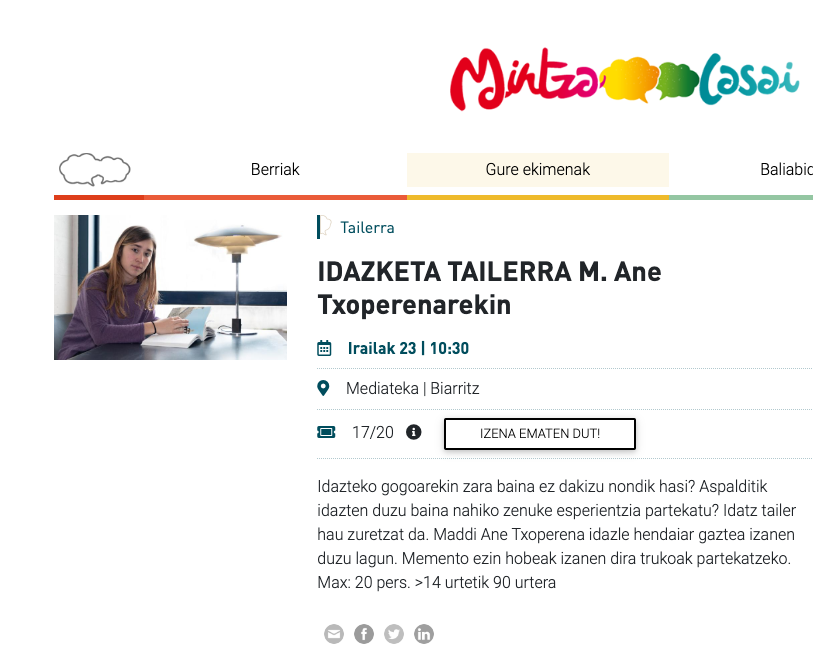Click the Irailak 23 | 10:30 date
Screen dimensions: 813x653
click(x=408, y=348)
